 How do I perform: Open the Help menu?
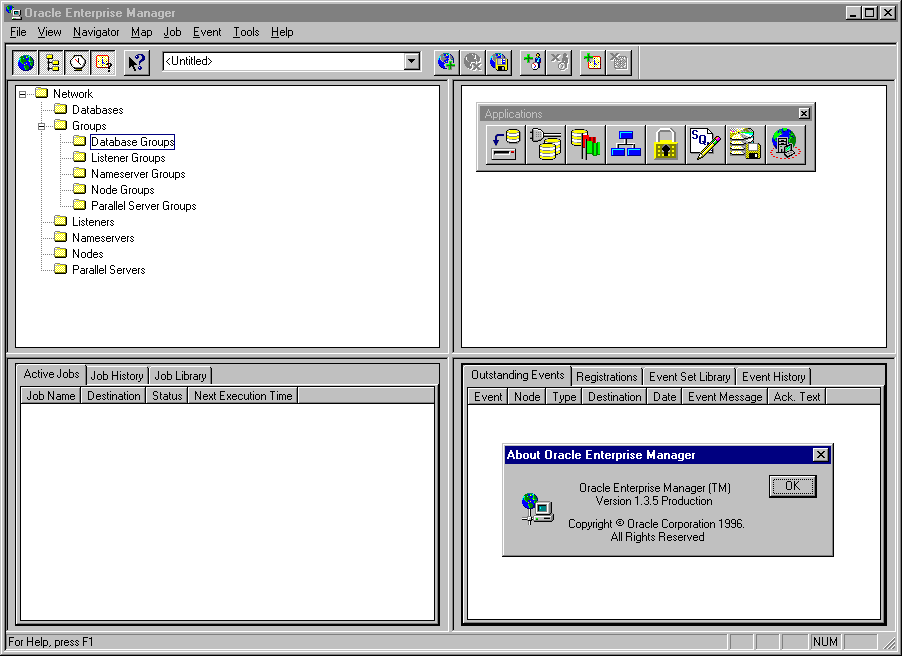(x=282, y=32)
